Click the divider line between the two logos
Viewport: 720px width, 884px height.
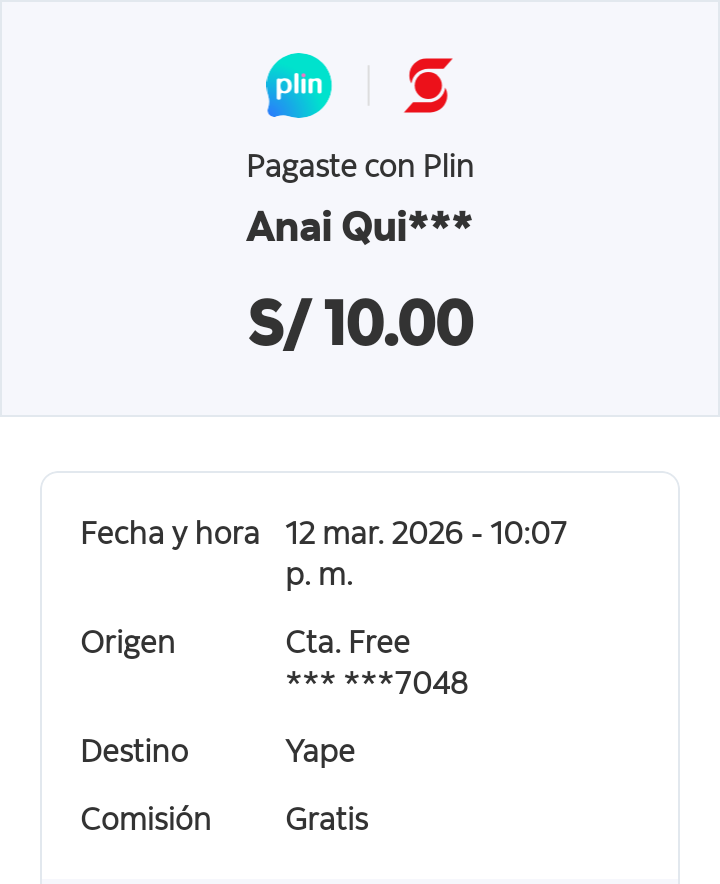point(368,86)
